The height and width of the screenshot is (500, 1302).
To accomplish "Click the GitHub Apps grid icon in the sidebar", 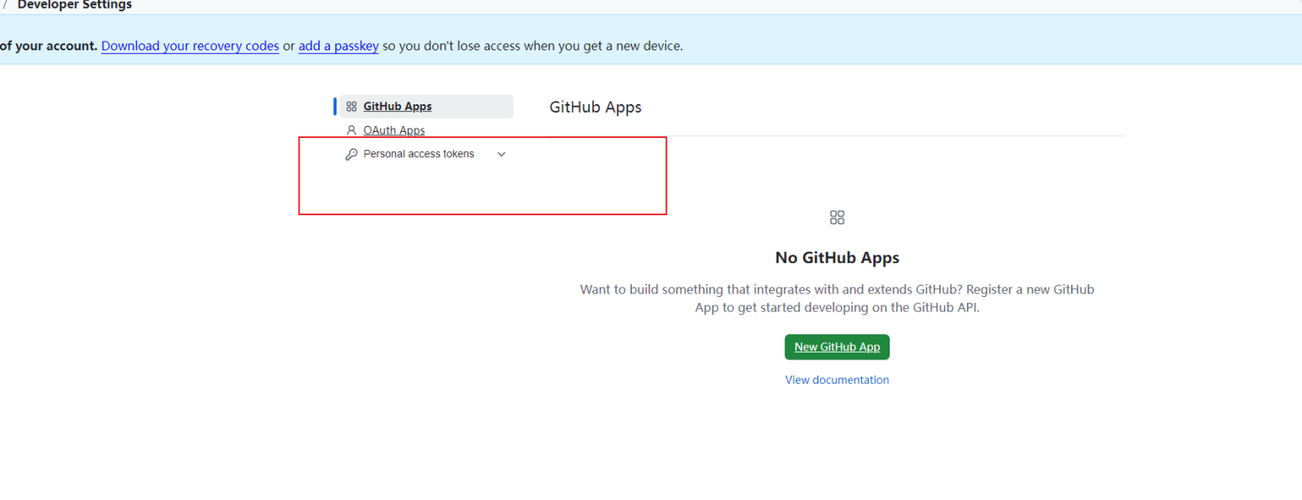I will point(351,106).
